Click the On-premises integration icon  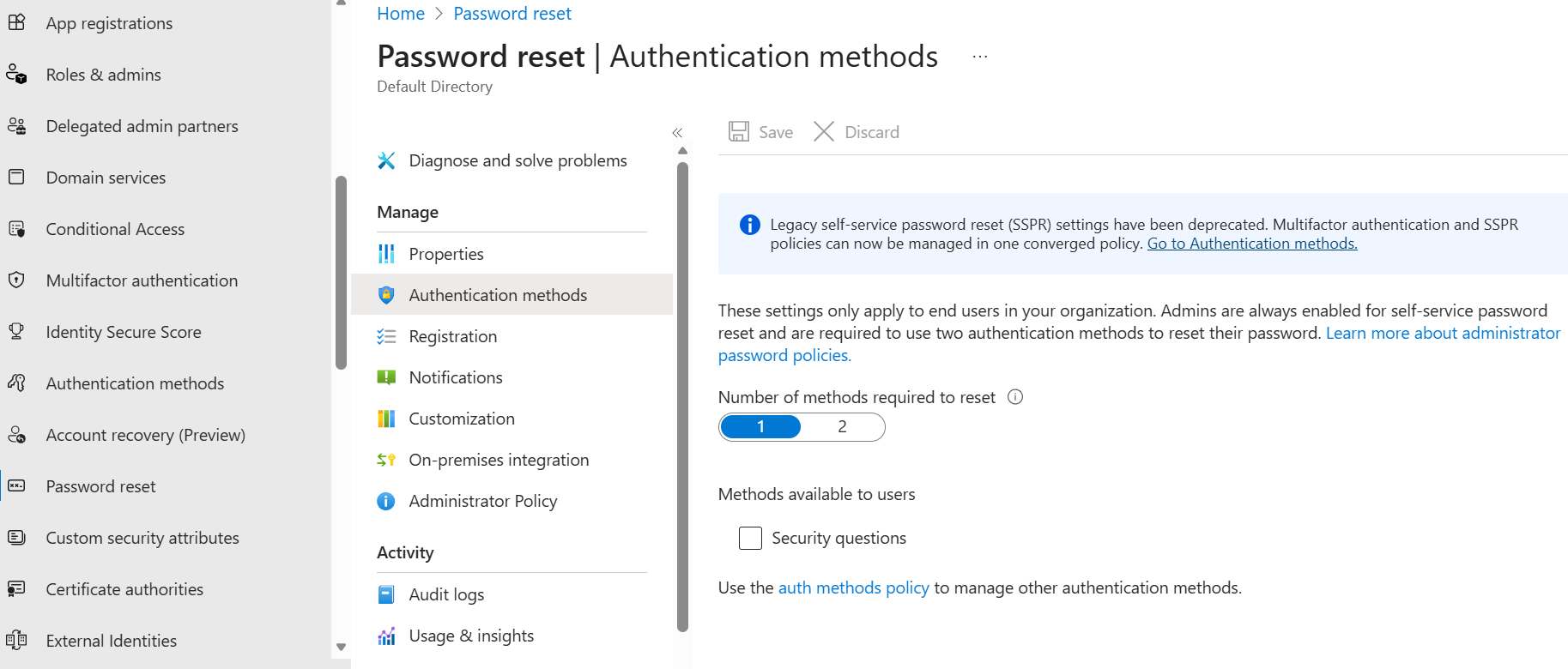coord(386,460)
